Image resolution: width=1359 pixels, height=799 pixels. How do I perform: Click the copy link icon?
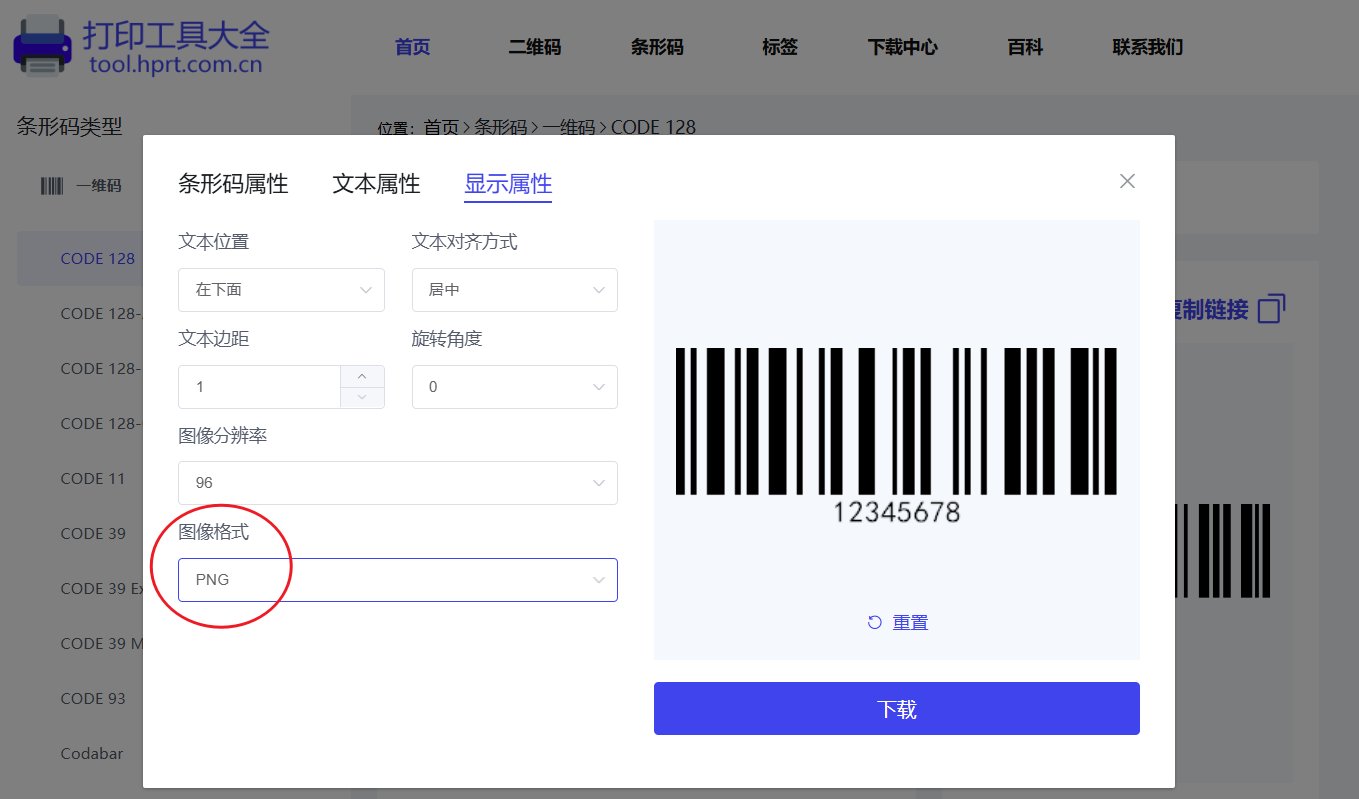(x=1271, y=309)
